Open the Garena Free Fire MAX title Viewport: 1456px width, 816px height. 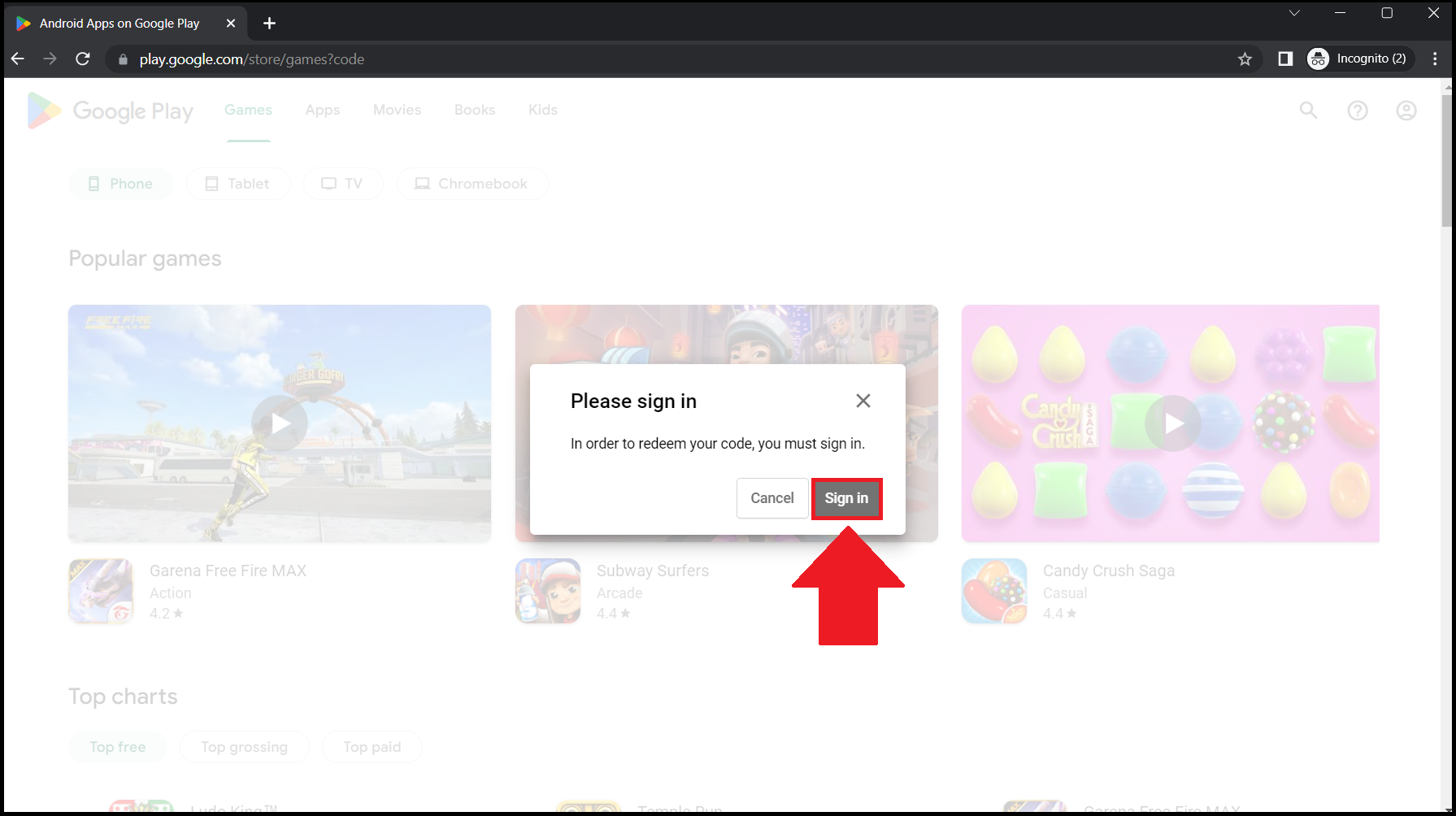(x=228, y=571)
